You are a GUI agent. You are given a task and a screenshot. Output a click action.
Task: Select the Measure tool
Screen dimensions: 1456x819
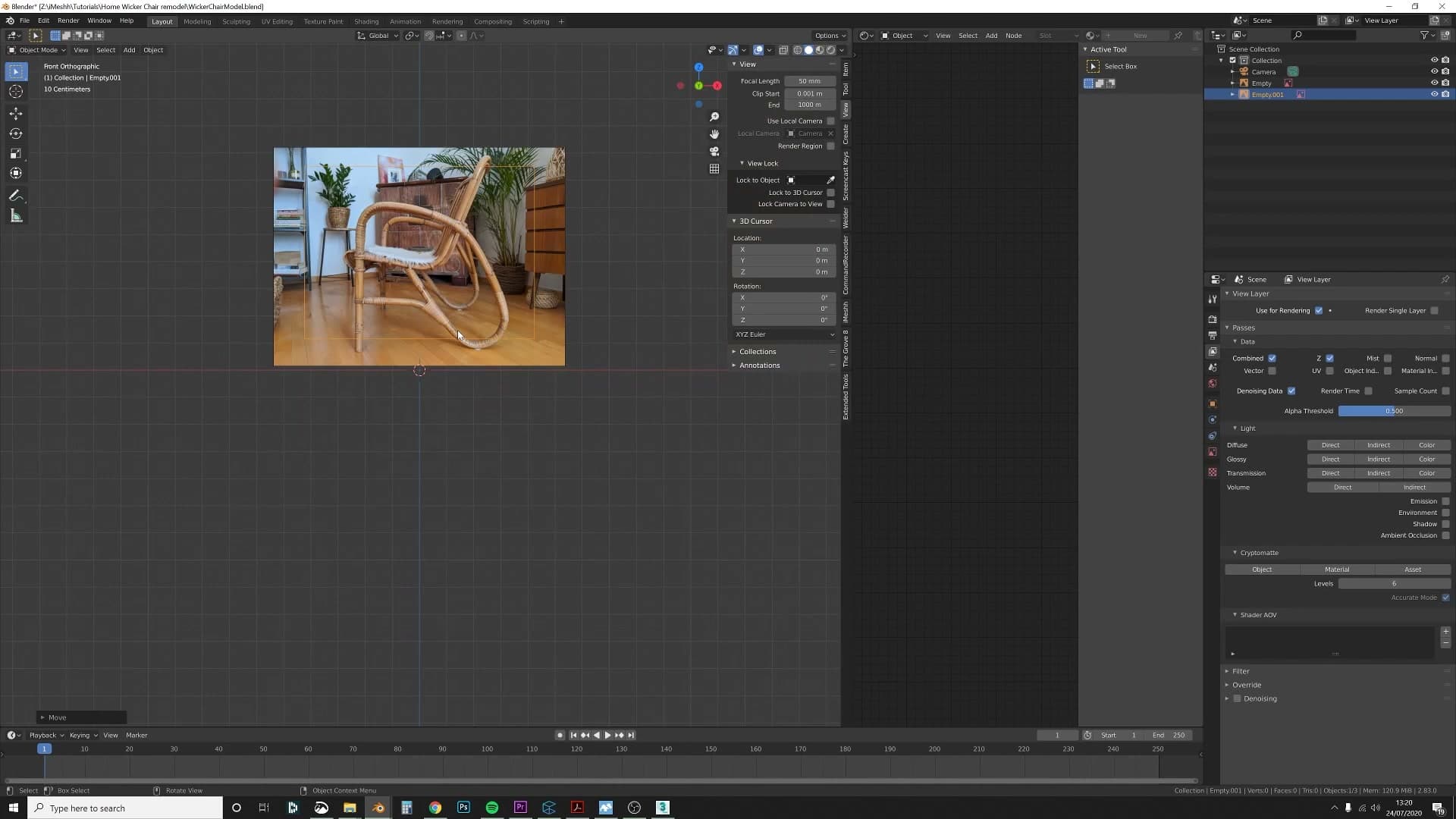16,216
